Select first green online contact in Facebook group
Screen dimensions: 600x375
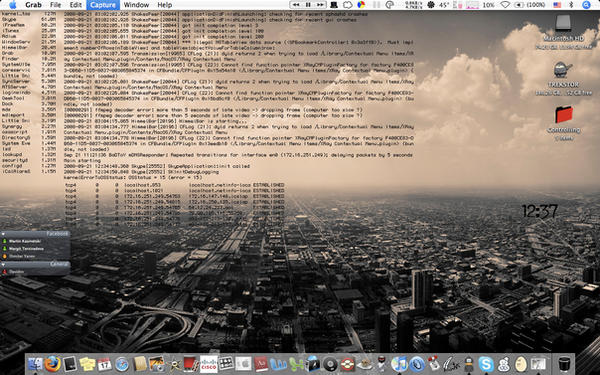coord(36,241)
